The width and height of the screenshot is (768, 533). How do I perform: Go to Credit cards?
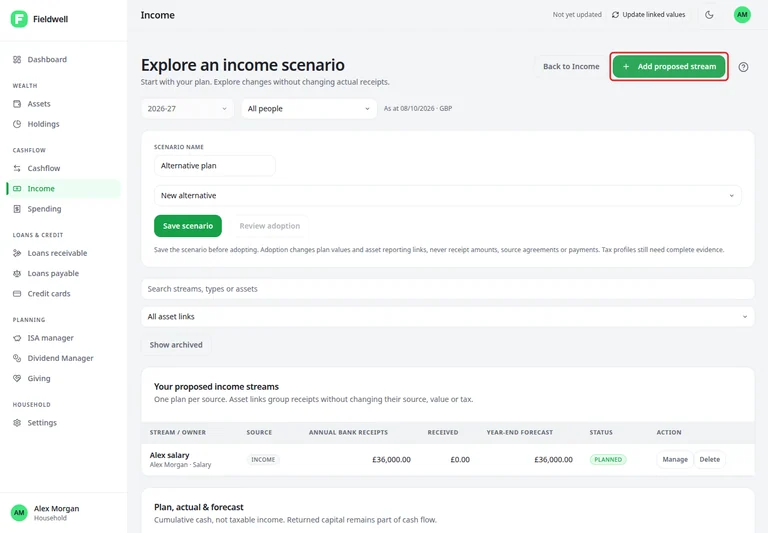click(64, 293)
